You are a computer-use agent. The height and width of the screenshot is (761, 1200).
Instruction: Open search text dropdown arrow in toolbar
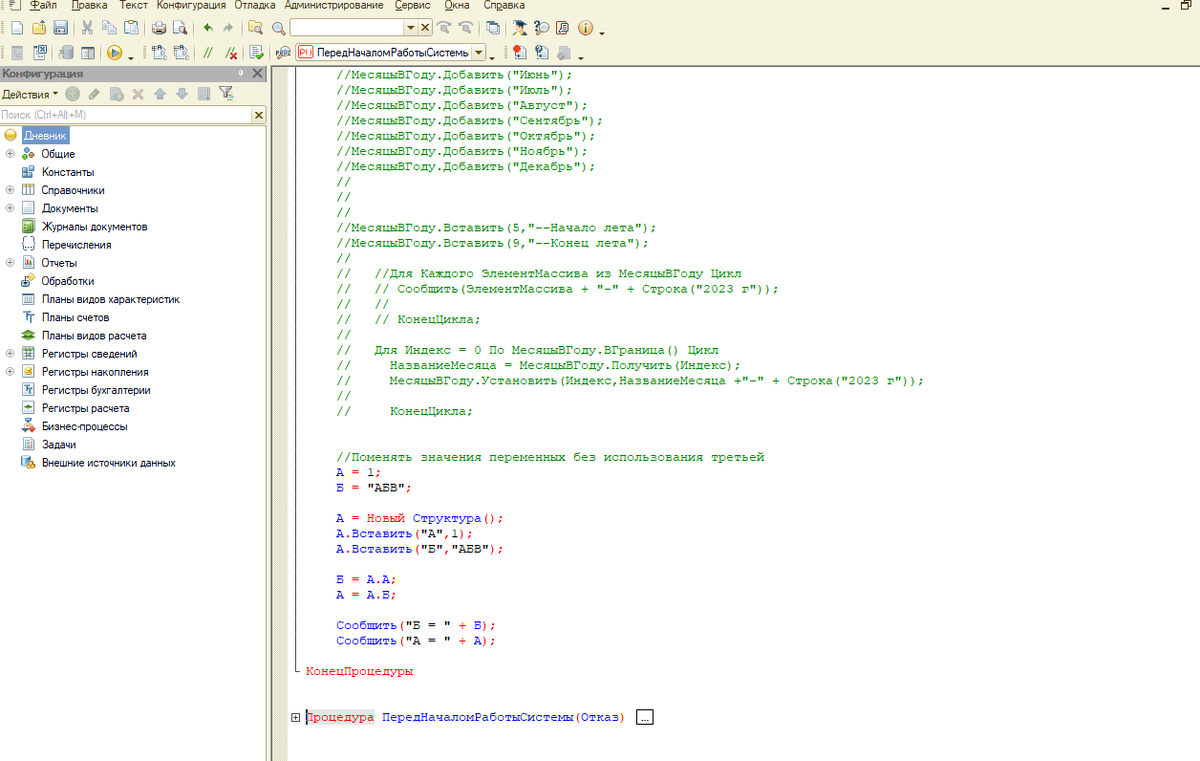pyautogui.click(x=411, y=28)
